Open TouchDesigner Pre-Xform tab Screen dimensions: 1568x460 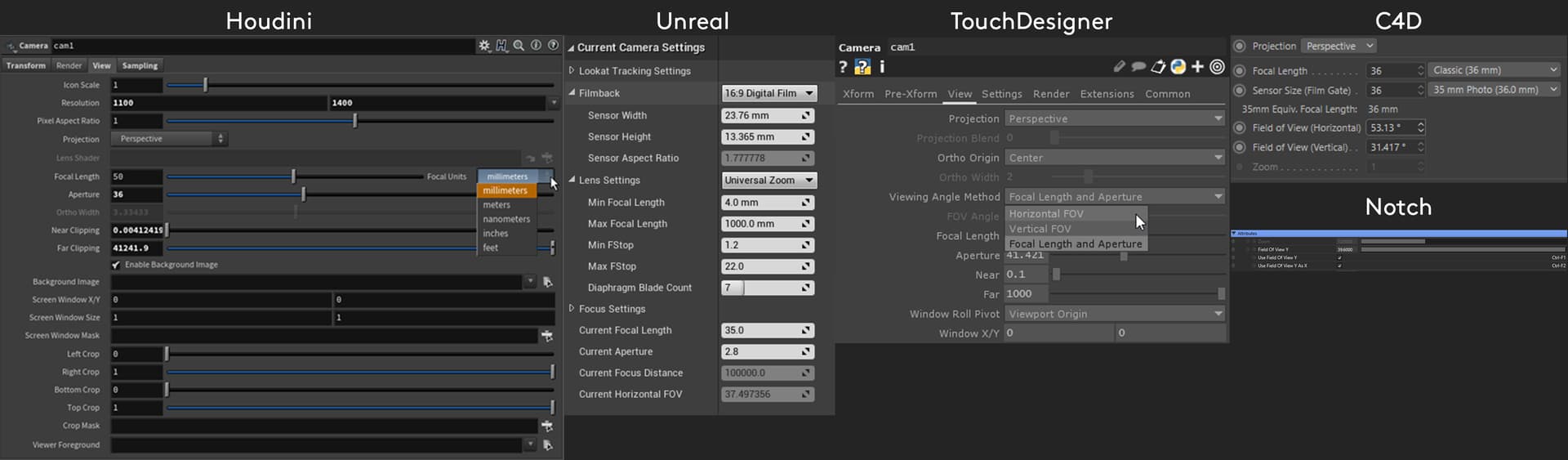(911, 94)
